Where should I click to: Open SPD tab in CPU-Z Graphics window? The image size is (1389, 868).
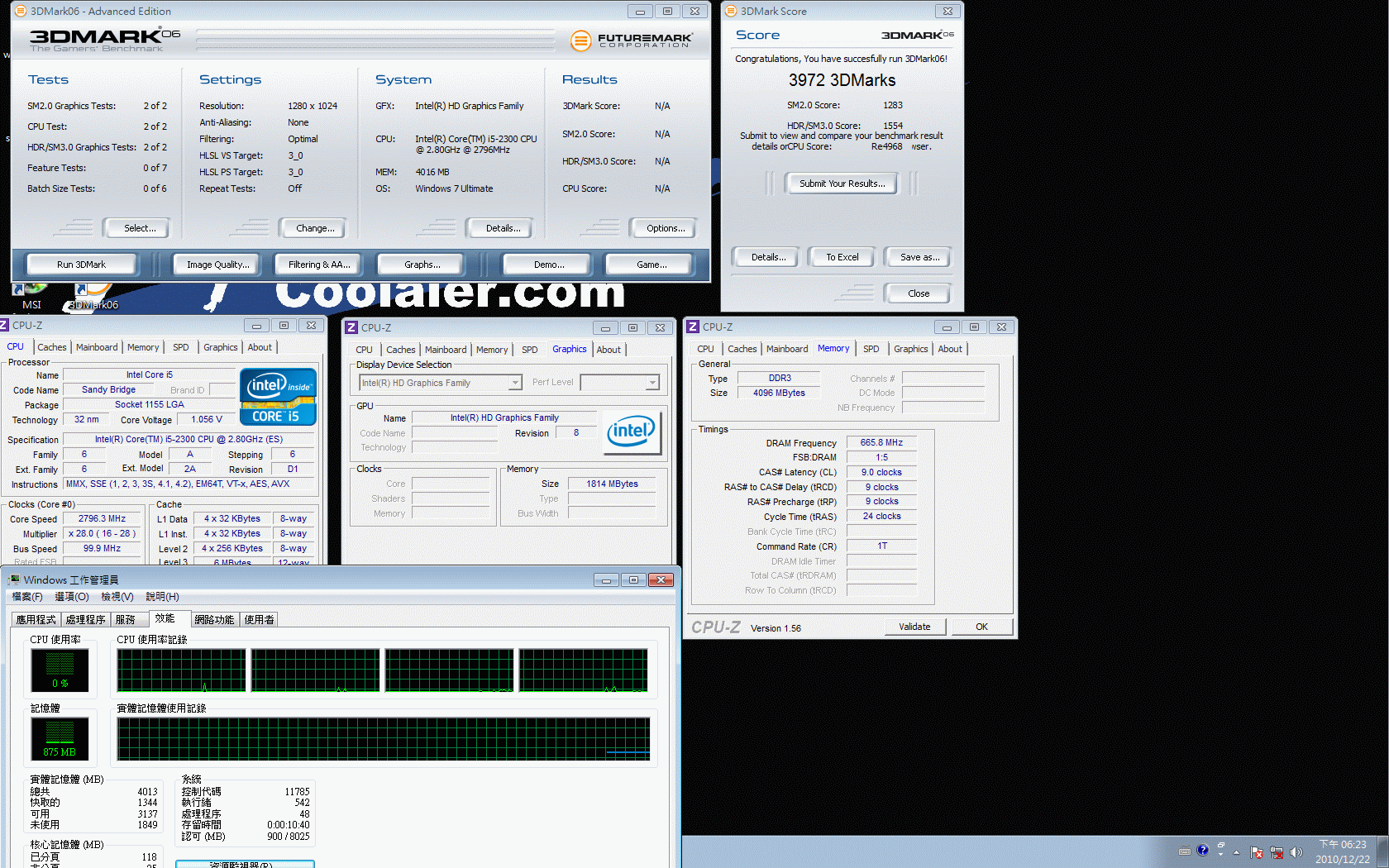pos(530,350)
